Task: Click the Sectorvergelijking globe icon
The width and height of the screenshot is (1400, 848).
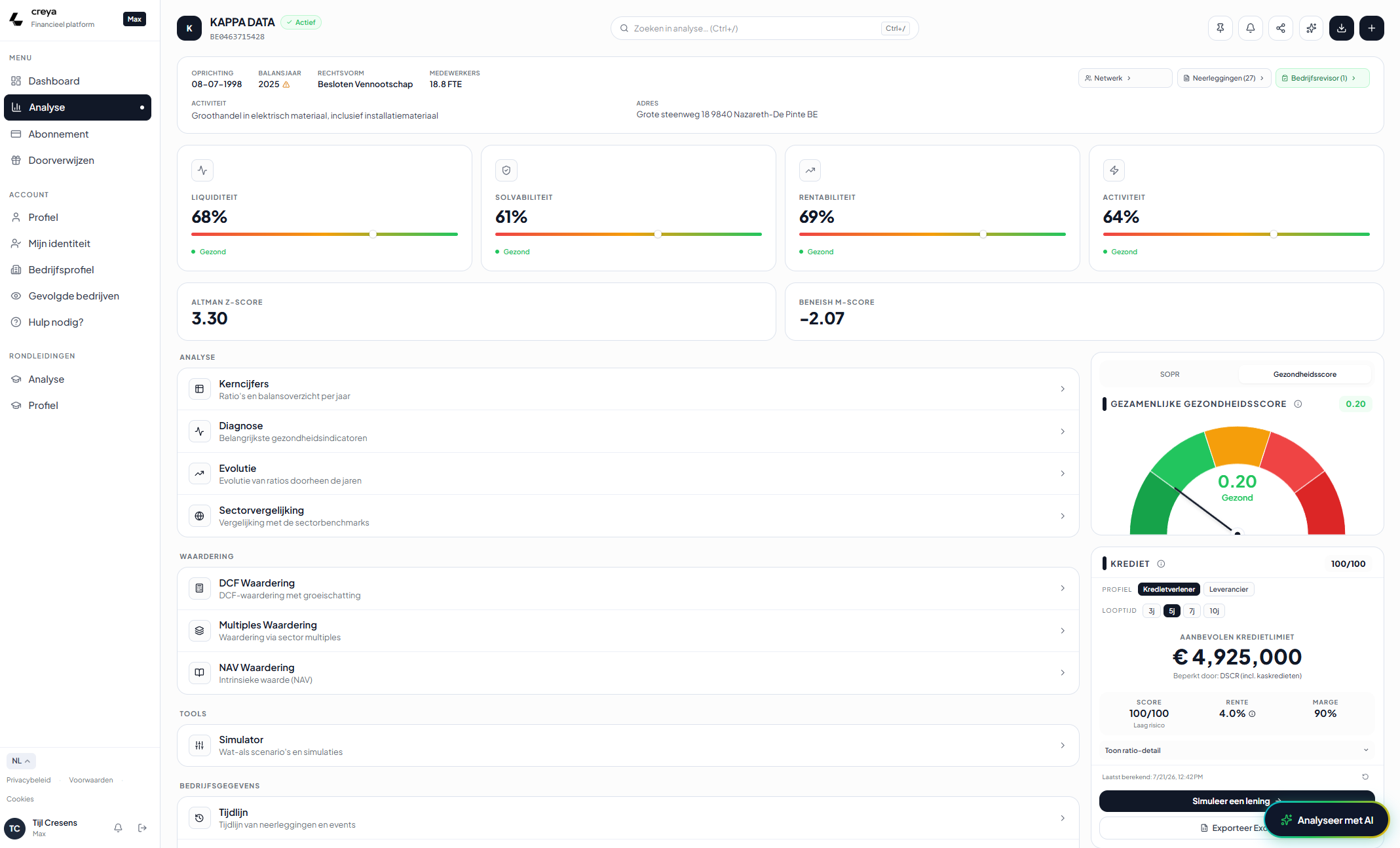Action: pos(200,516)
